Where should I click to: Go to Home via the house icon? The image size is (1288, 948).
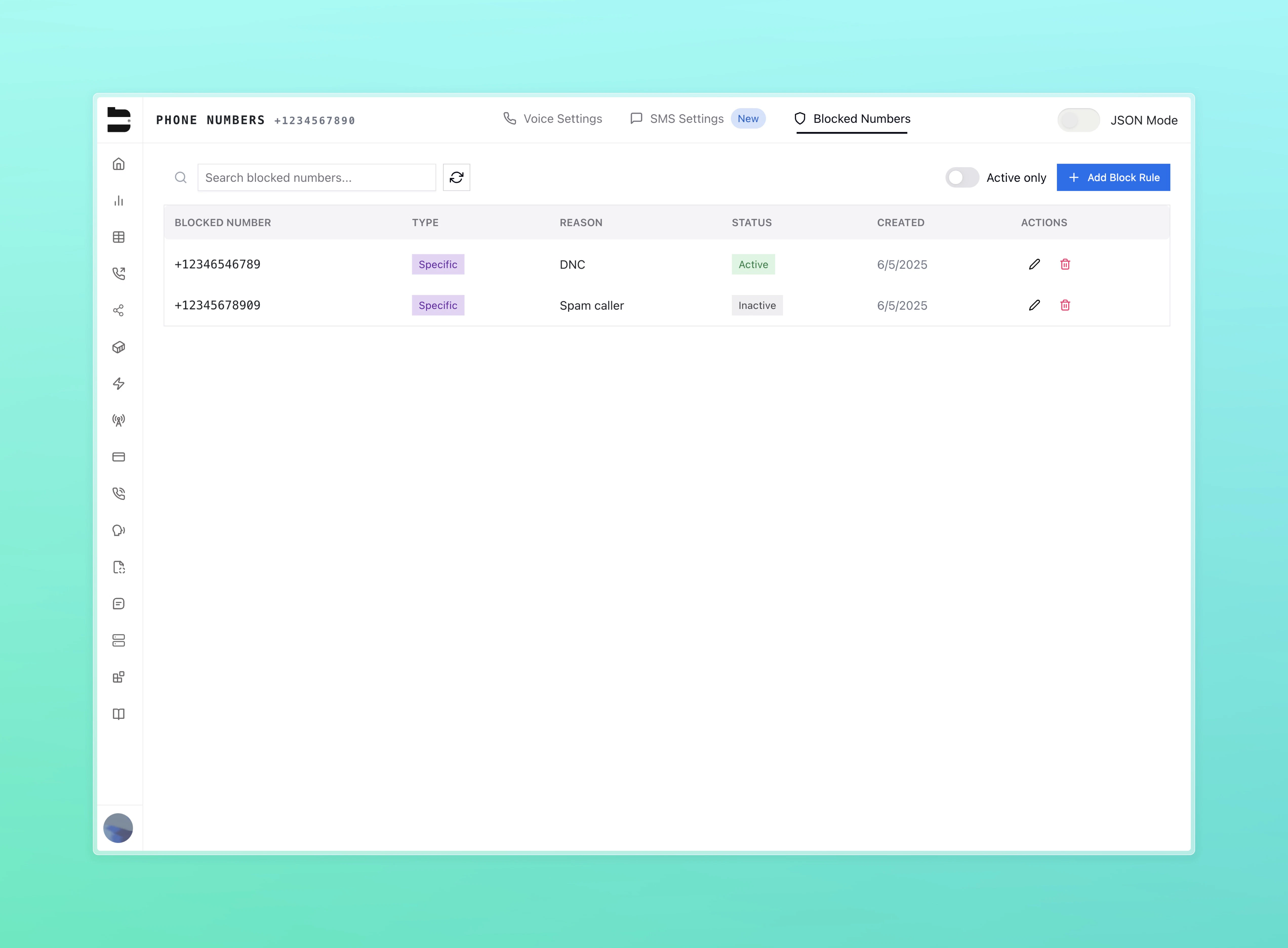[x=119, y=164]
